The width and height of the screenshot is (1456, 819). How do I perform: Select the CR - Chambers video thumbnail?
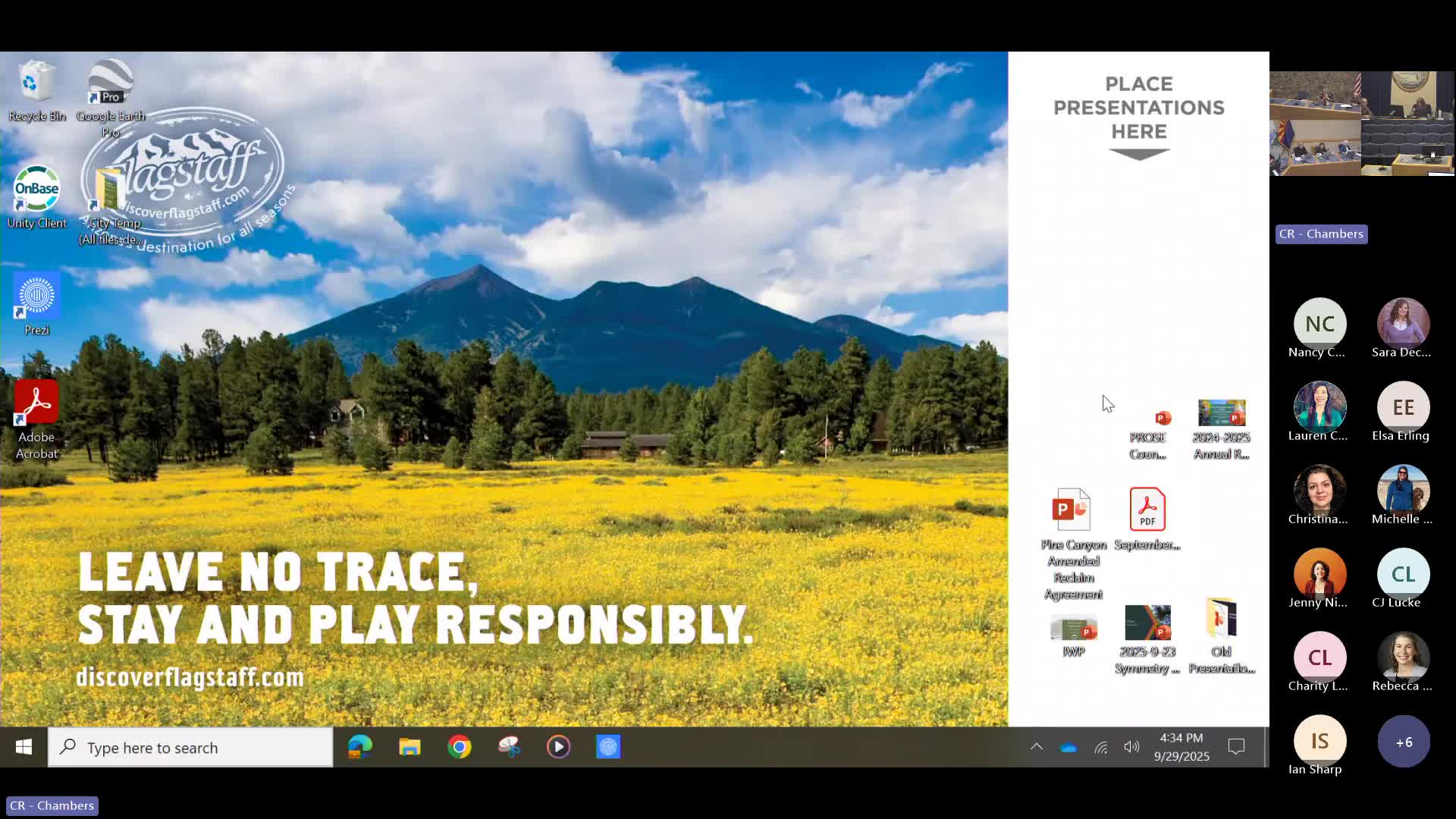click(x=1362, y=124)
